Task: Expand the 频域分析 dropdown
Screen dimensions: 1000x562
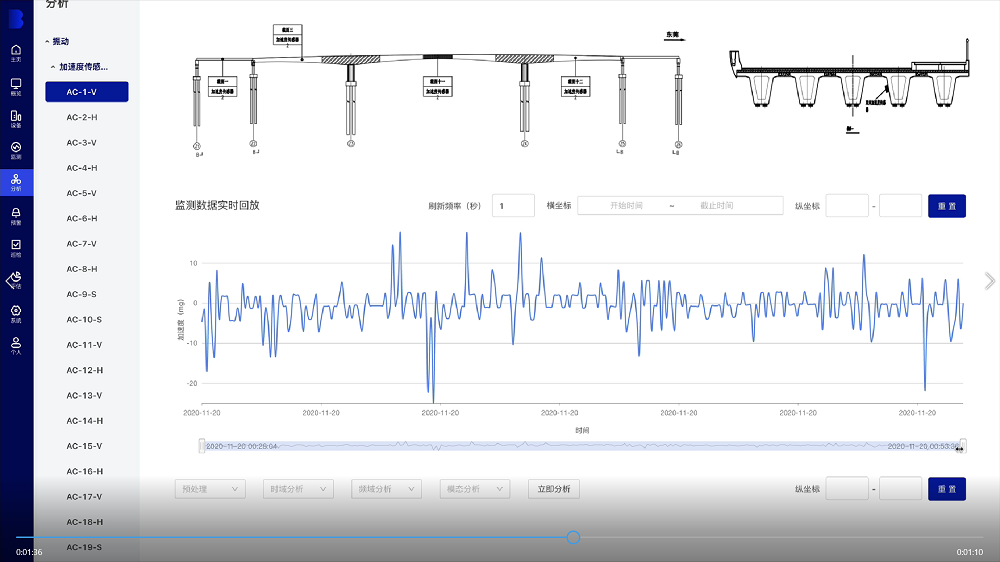Action: point(386,489)
